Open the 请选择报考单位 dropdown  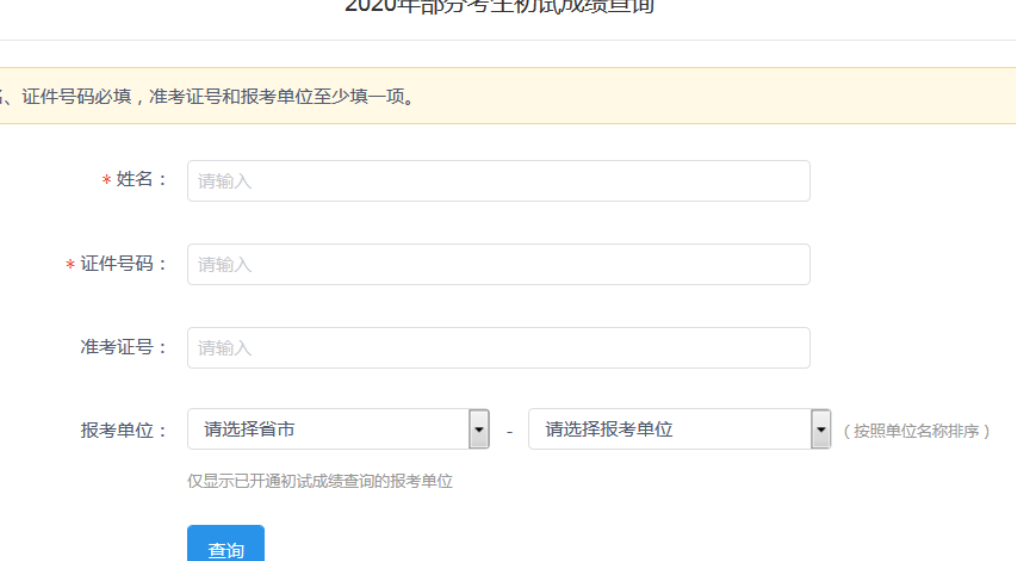(x=668, y=429)
